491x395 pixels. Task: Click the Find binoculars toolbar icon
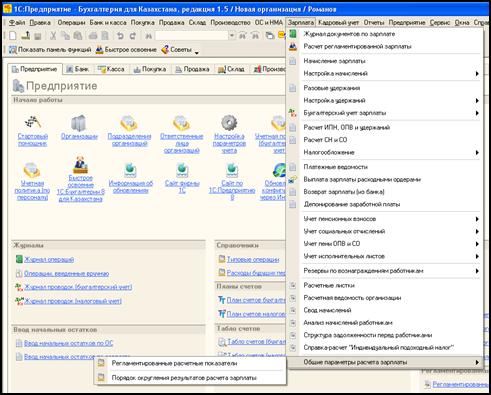point(148,36)
